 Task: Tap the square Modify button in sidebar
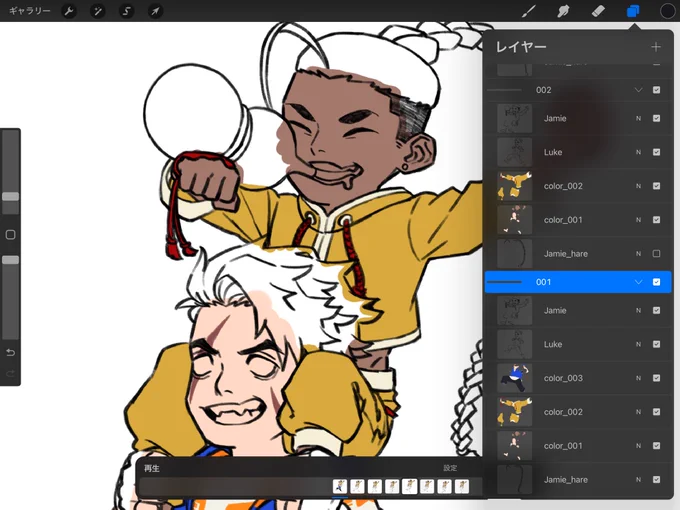tap(10, 235)
